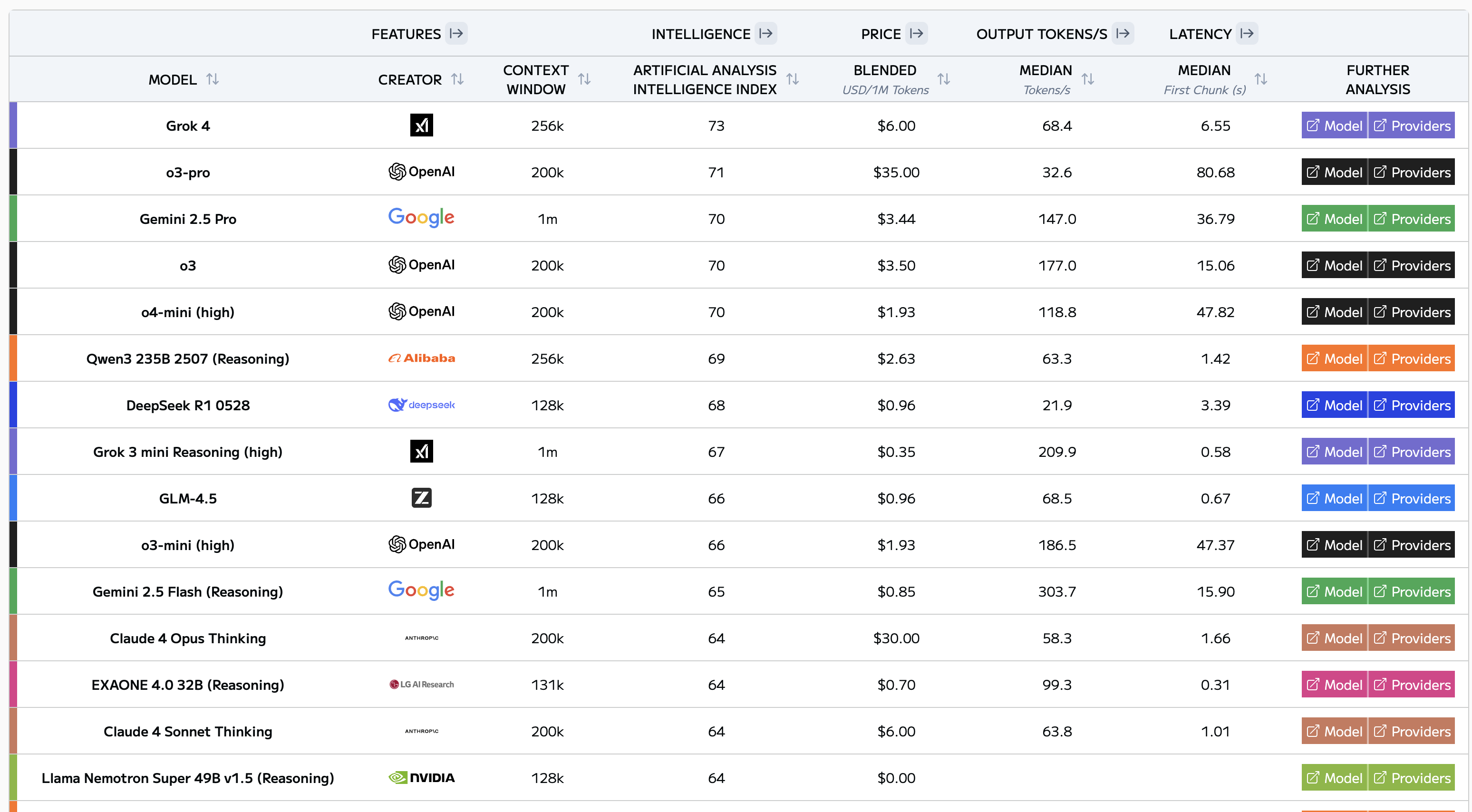Sort by Median Tokens/s arrows
1472x812 pixels.
click(1087, 79)
